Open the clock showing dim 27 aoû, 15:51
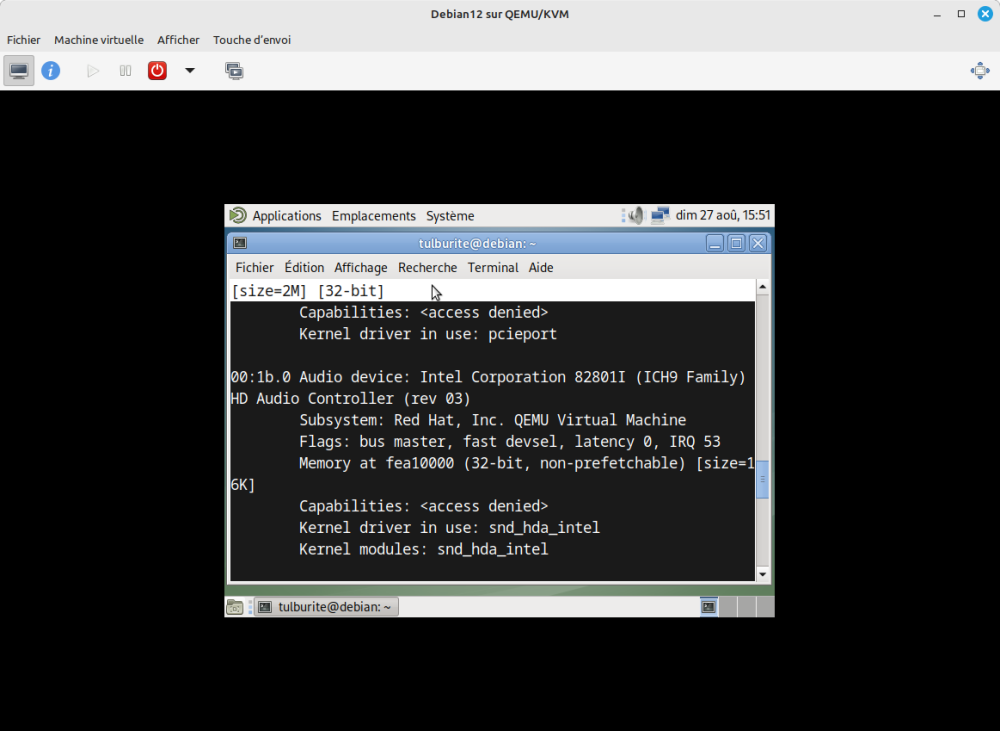The height and width of the screenshot is (731, 1000). pos(723,216)
